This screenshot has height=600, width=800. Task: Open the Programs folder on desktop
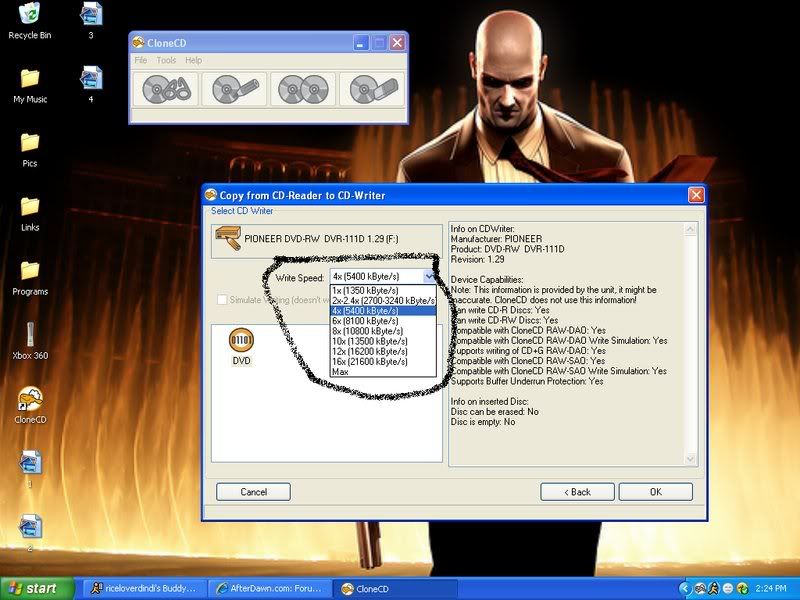pos(30,271)
